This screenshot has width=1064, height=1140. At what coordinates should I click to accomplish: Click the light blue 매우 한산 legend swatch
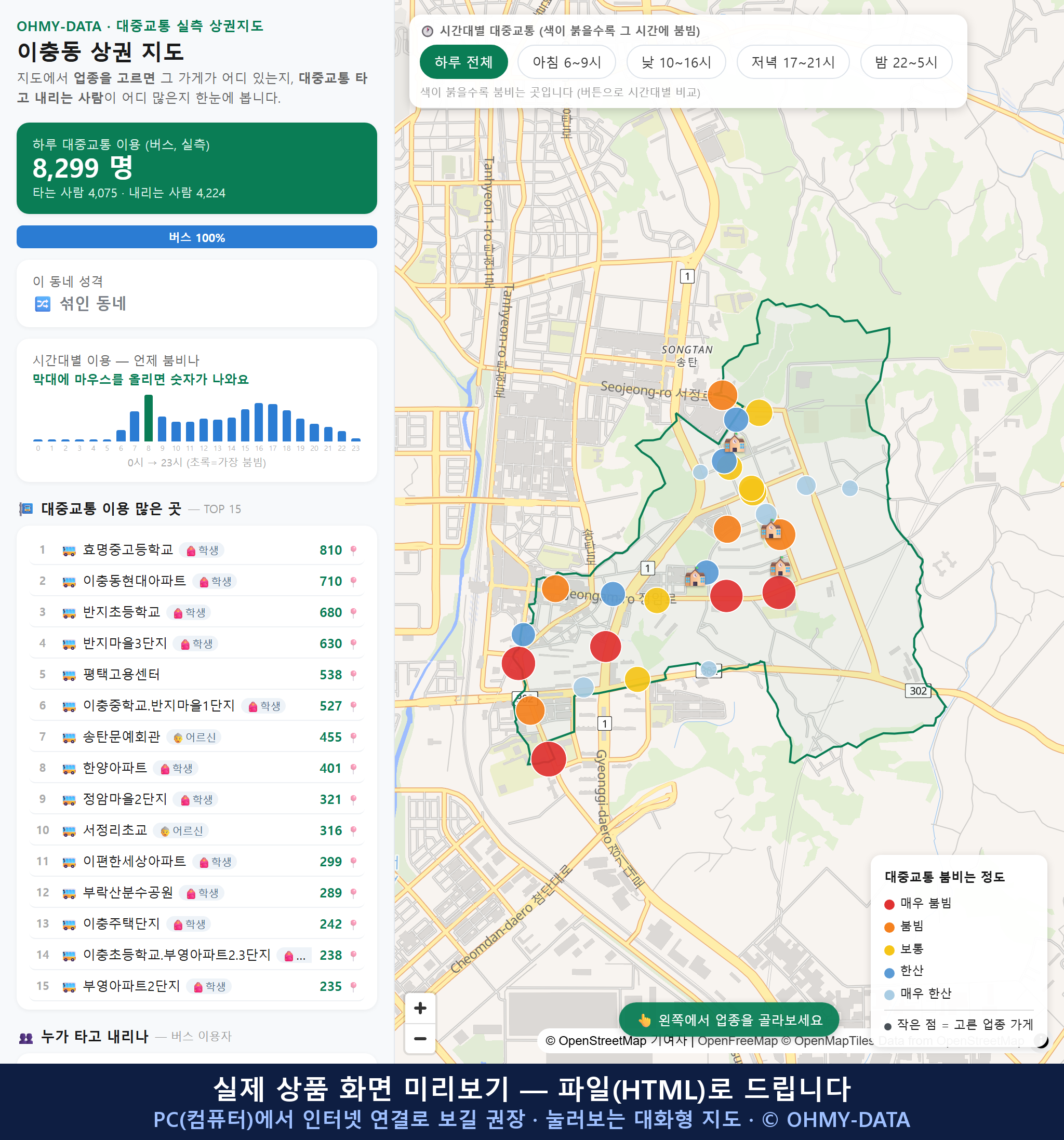point(889,995)
